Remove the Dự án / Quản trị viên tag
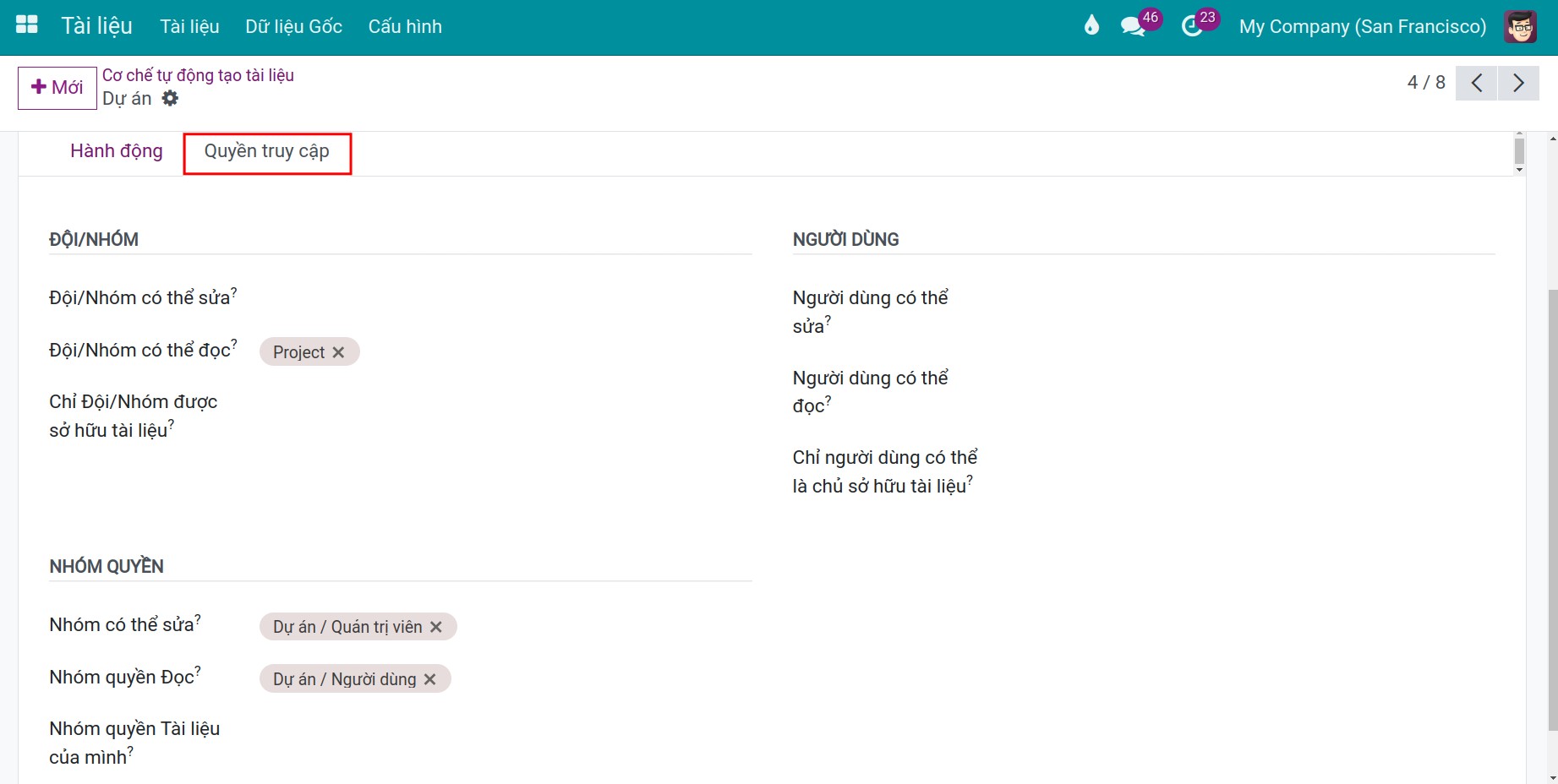 click(436, 627)
